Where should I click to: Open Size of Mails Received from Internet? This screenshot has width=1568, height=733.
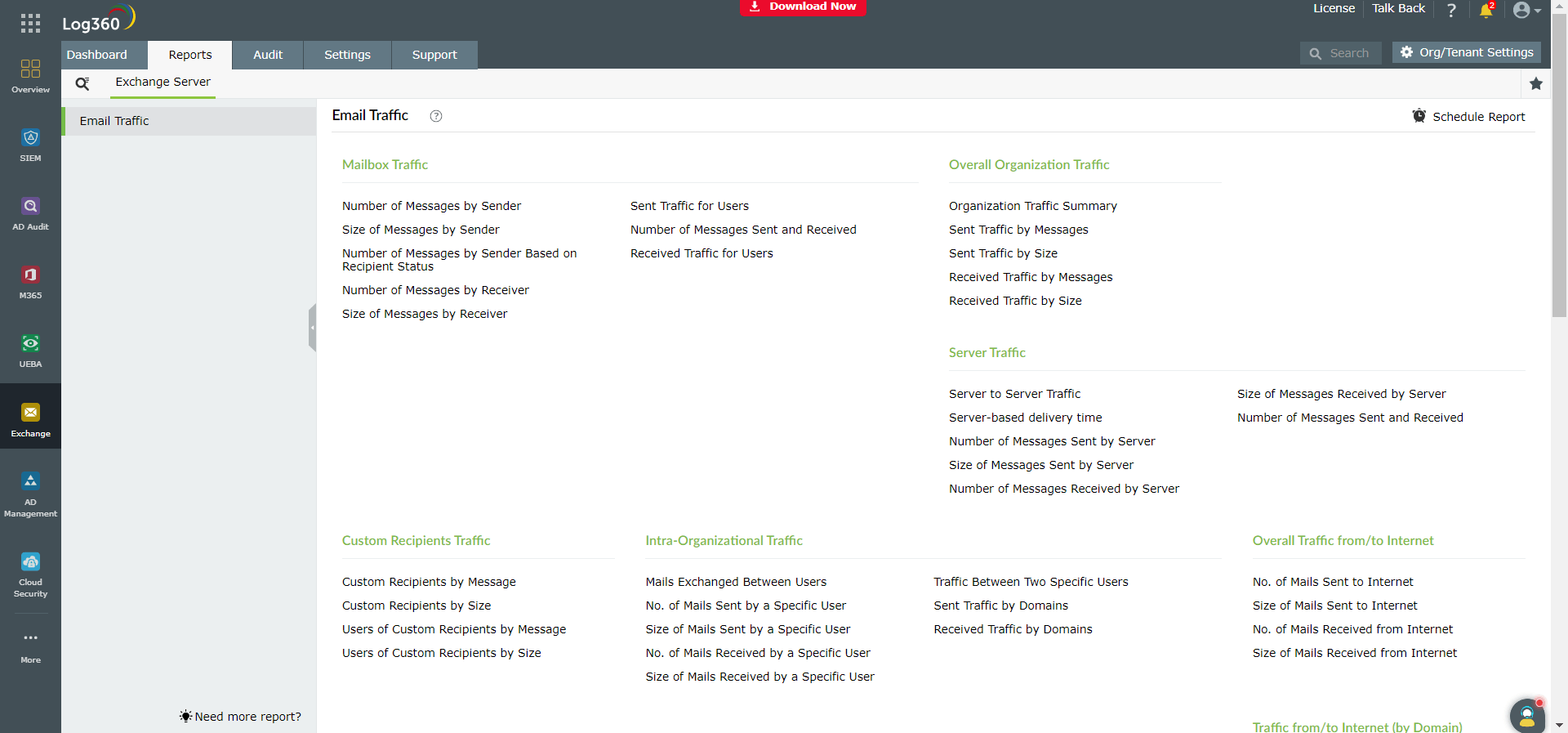pos(1355,653)
